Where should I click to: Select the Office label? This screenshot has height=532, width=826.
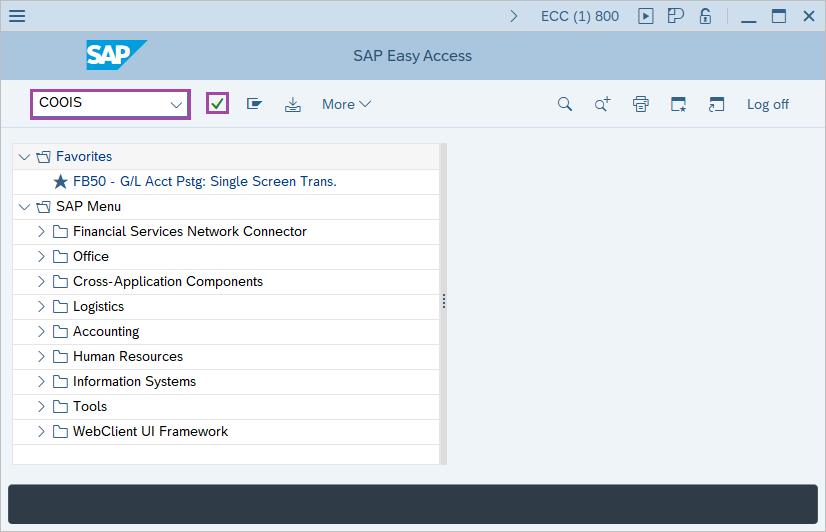[91, 257]
